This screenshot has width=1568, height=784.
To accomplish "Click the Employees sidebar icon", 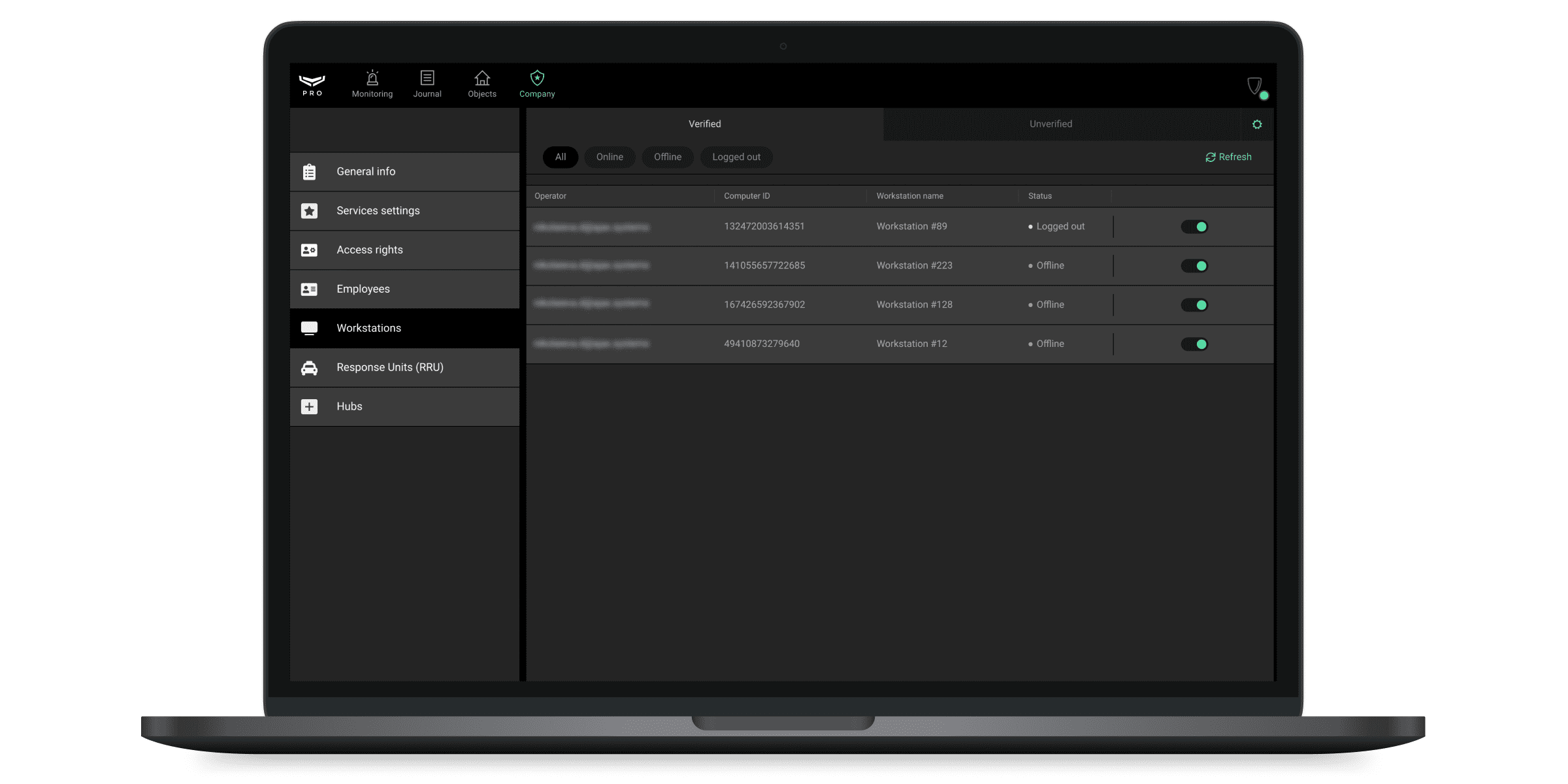I will click(x=312, y=288).
